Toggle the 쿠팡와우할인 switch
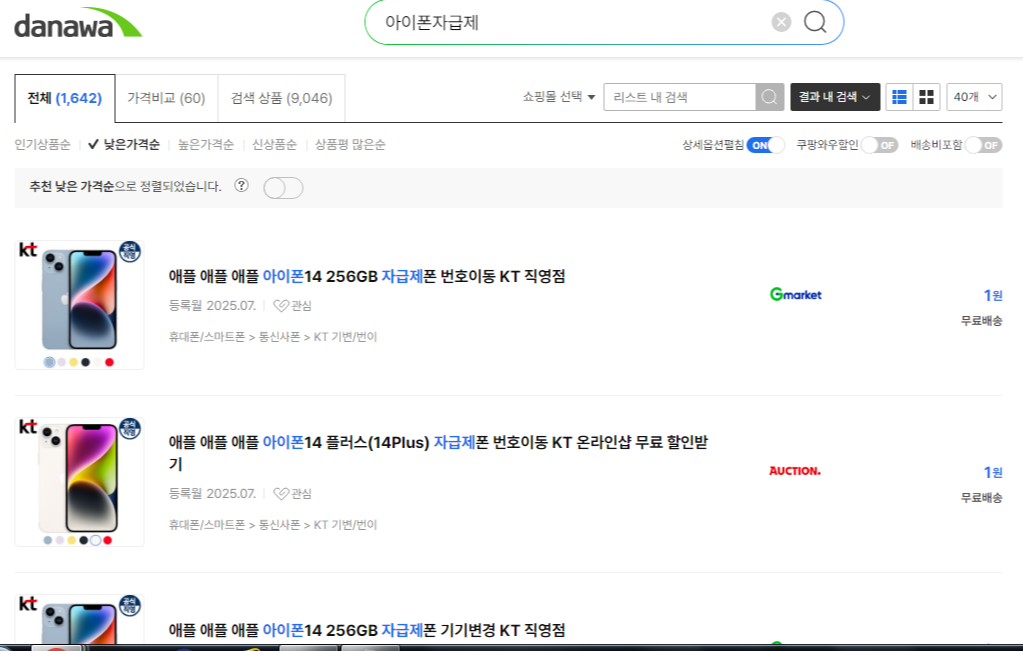This screenshot has width=1023, height=651. (x=879, y=145)
